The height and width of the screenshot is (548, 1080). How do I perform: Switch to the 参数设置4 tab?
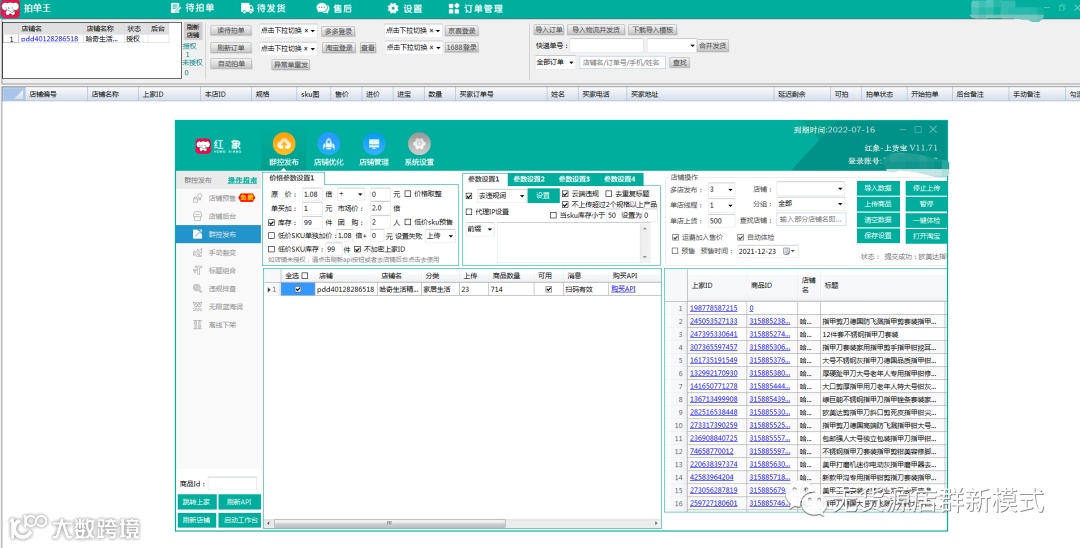620,179
